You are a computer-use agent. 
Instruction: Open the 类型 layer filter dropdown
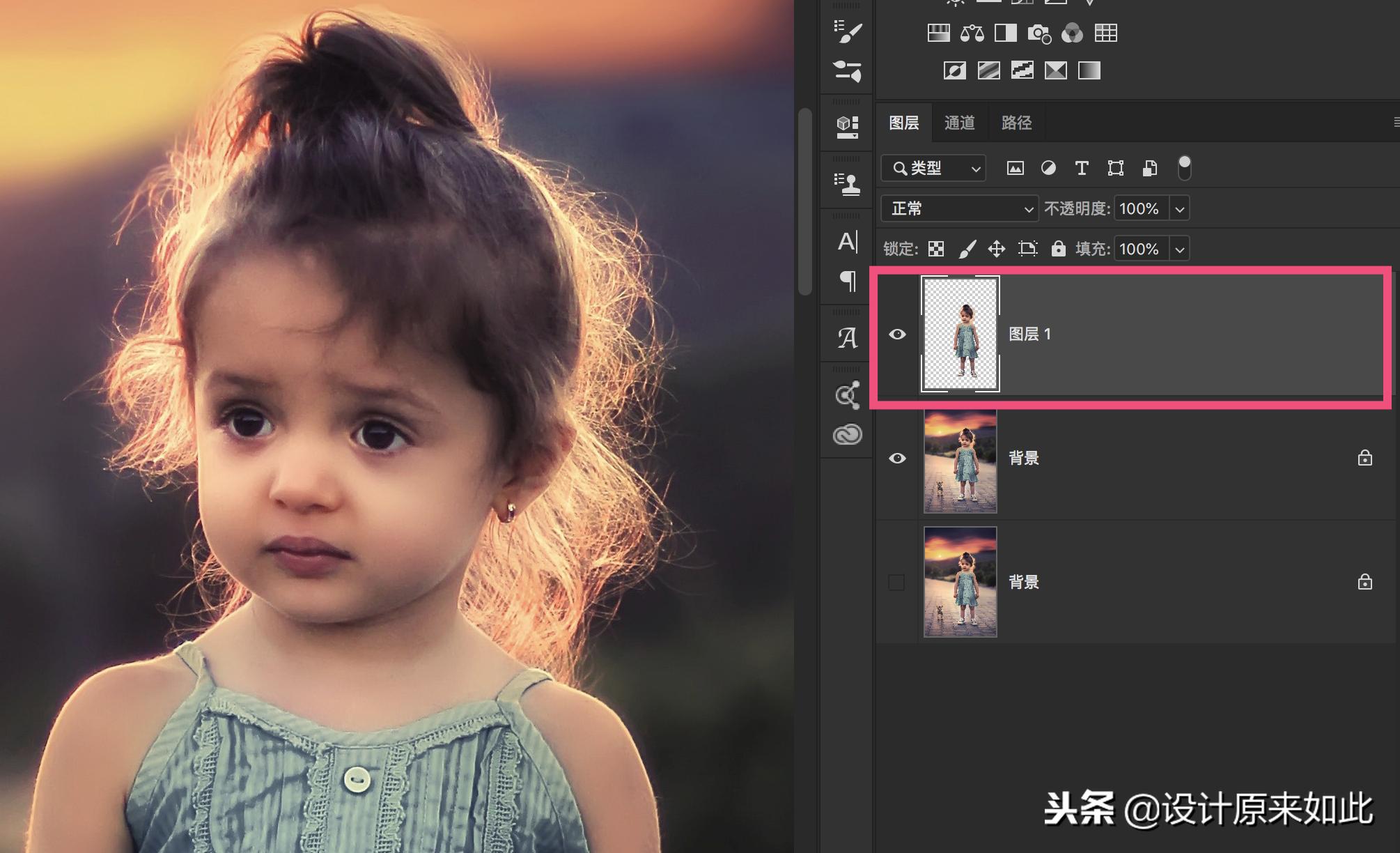pyautogui.click(x=933, y=168)
